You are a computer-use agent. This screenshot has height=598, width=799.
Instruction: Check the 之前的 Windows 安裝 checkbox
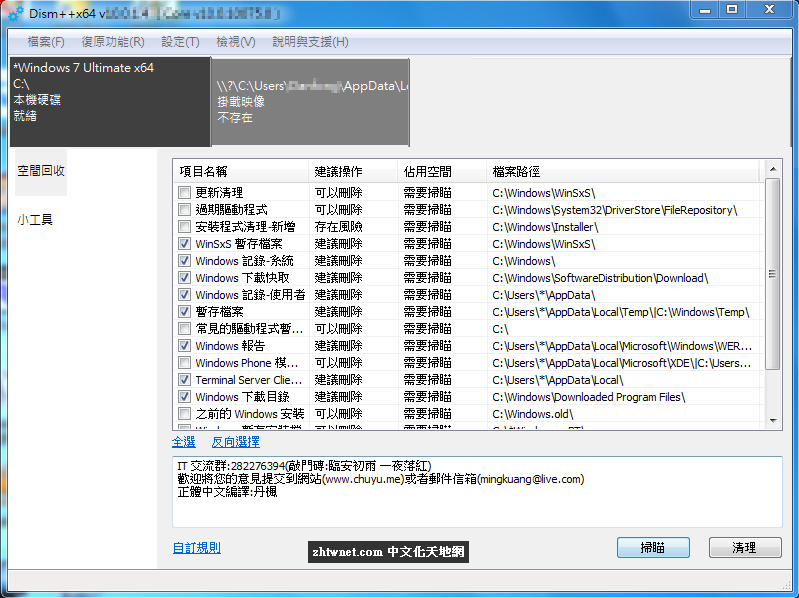tap(184, 414)
